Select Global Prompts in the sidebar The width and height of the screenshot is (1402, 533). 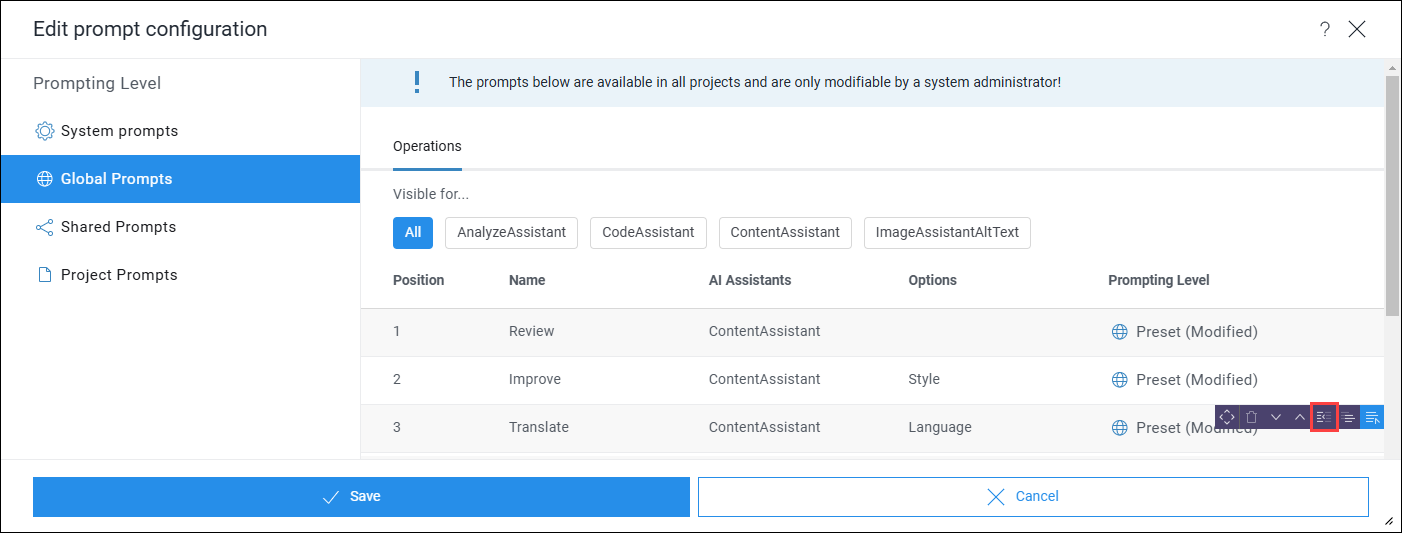coord(180,179)
